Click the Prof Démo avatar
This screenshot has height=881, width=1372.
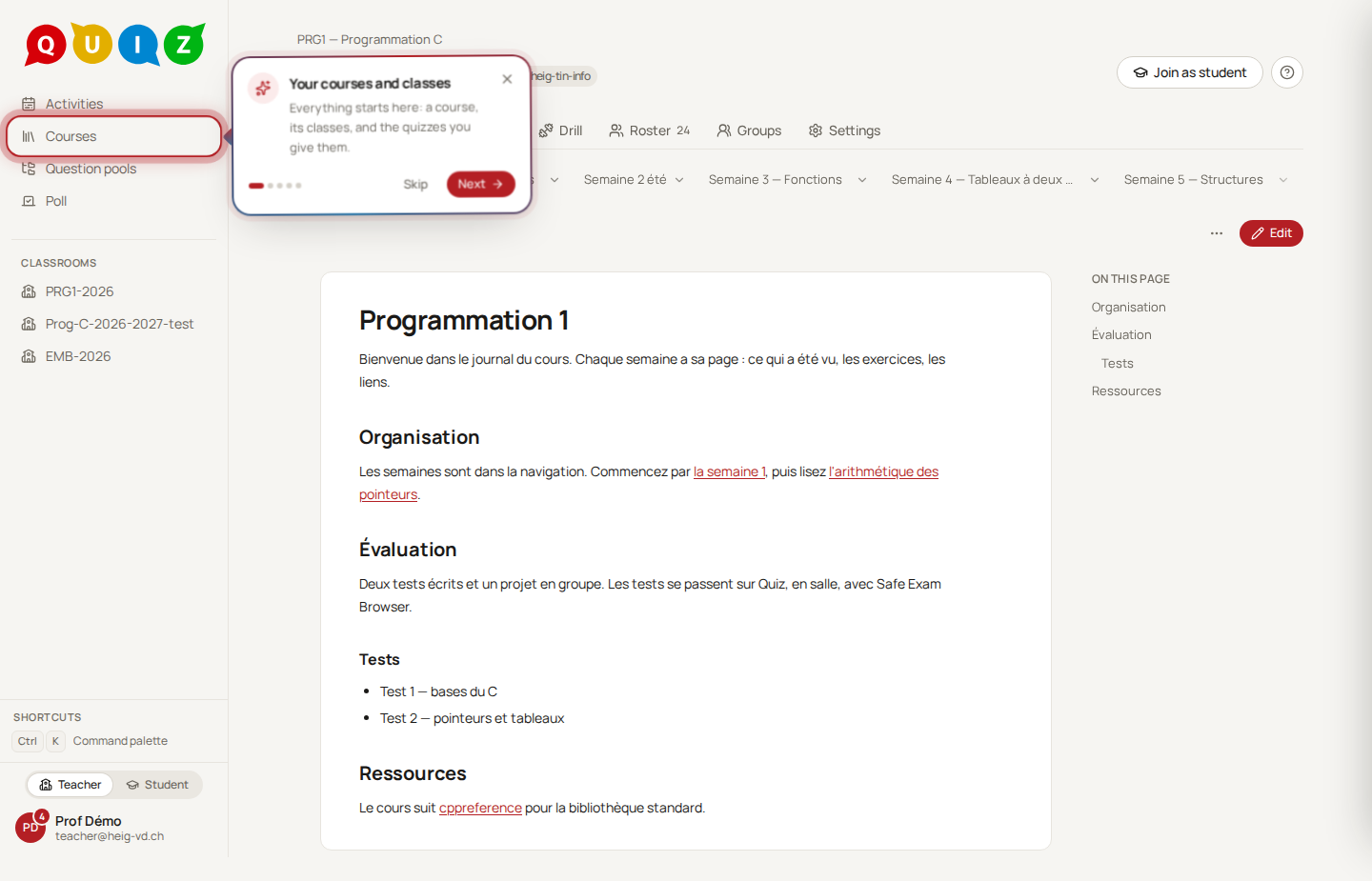pyautogui.click(x=30, y=828)
